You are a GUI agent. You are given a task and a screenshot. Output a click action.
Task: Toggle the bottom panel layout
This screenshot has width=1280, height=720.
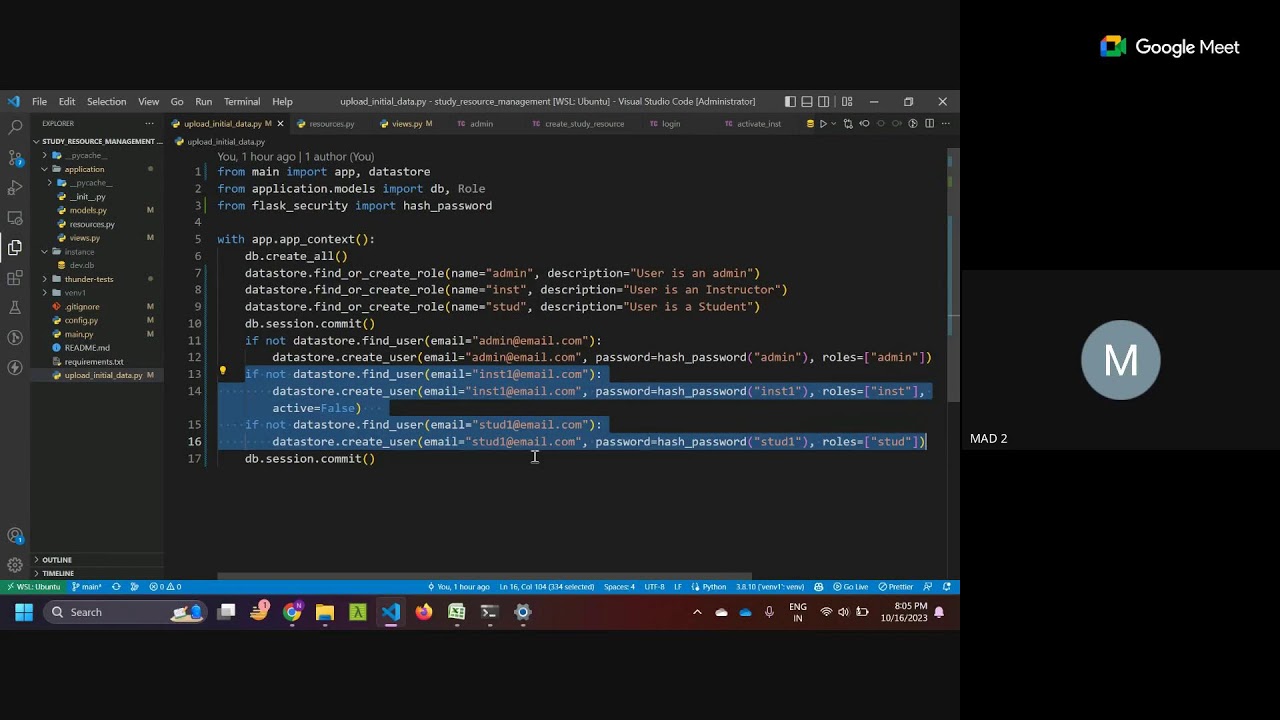[807, 101]
